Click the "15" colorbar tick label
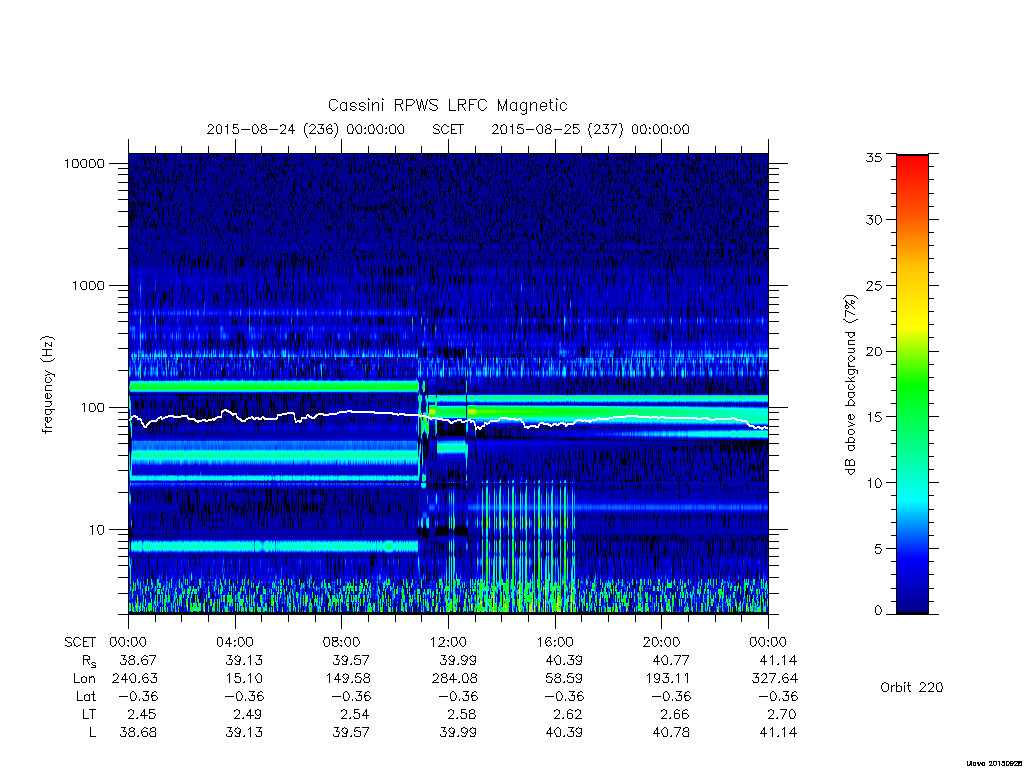This screenshot has width=1024, height=768. pyautogui.click(x=873, y=417)
